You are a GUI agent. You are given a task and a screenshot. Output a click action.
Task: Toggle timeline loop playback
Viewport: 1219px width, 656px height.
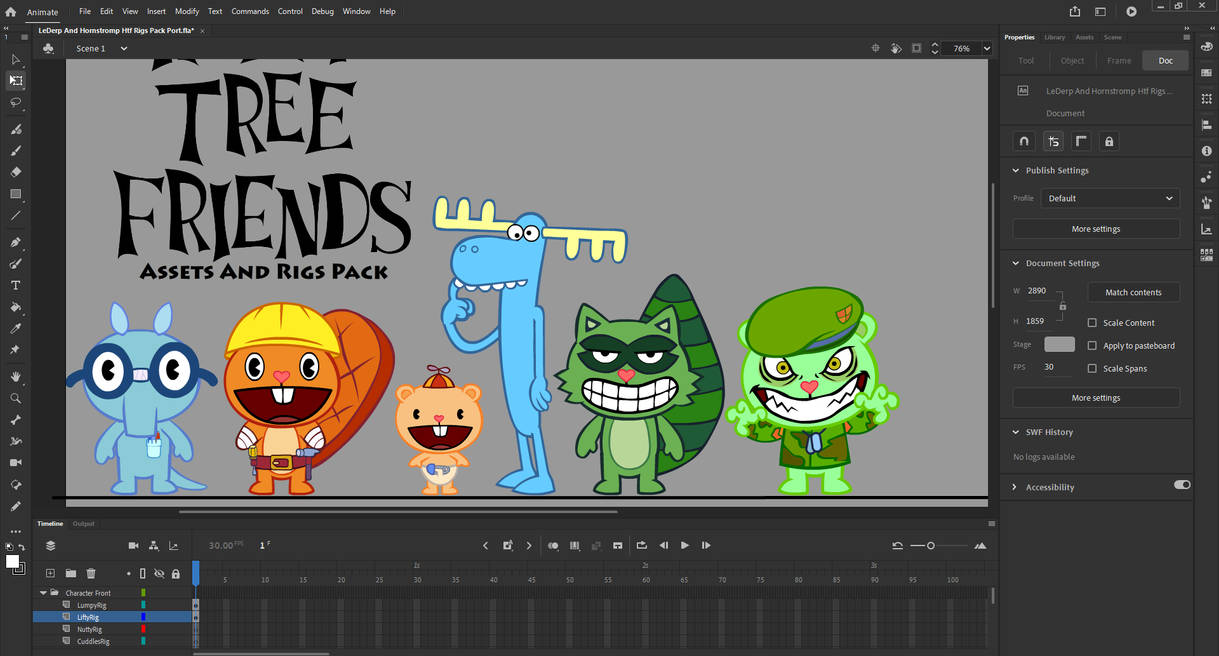pyautogui.click(x=641, y=546)
